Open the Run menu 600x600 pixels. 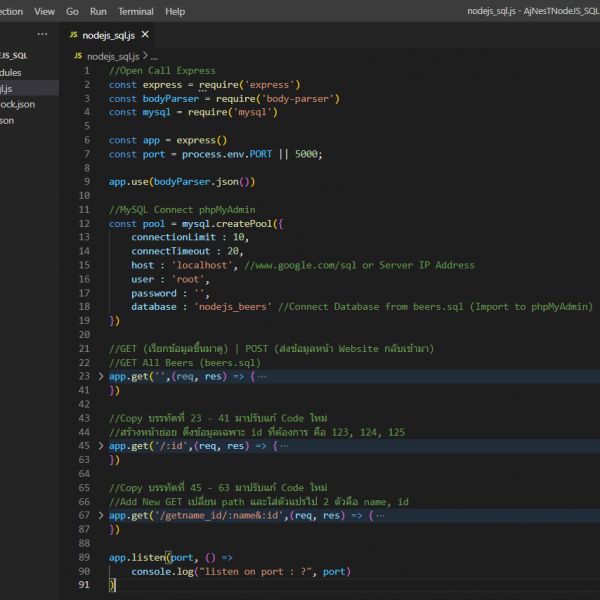(x=98, y=11)
